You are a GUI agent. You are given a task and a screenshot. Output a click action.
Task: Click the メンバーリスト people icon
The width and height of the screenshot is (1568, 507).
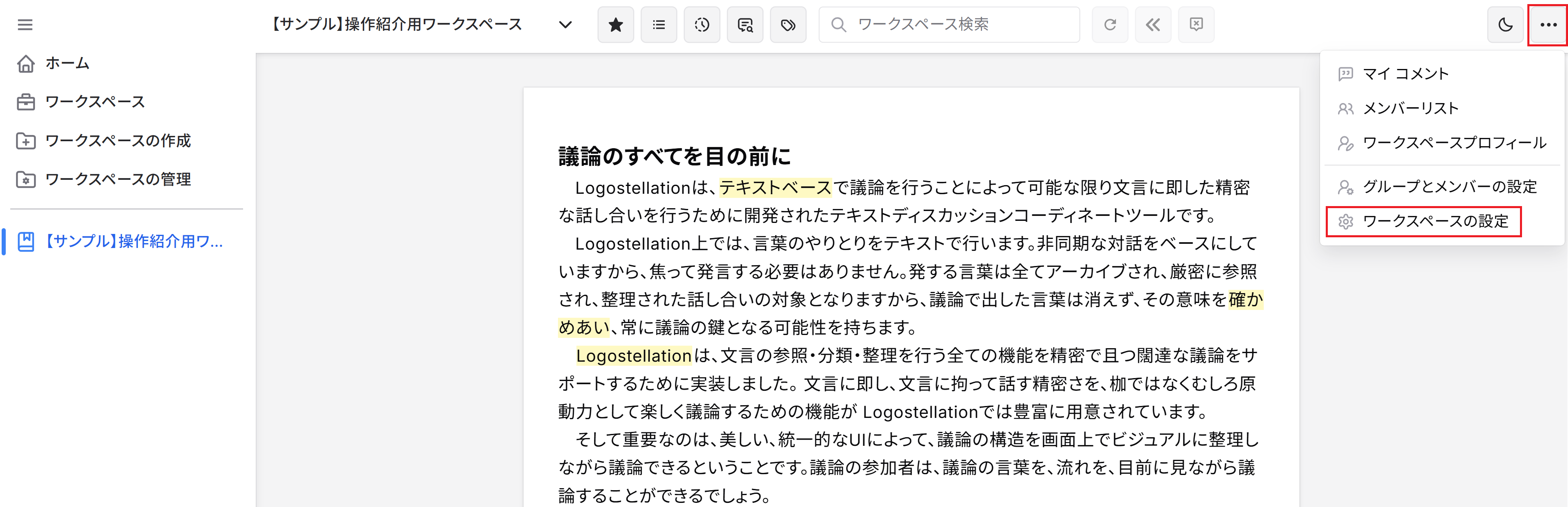click(1345, 109)
